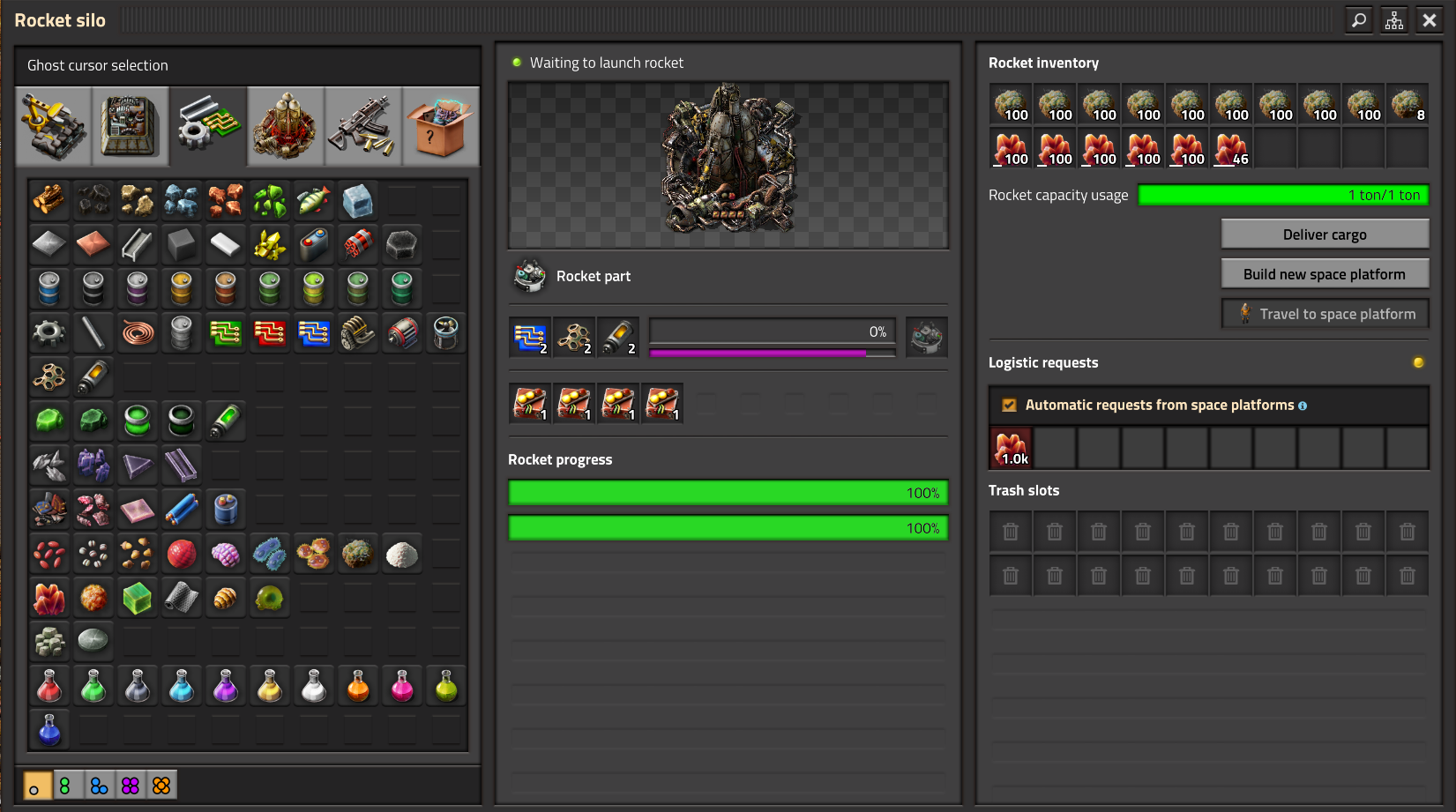1456x812 pixels.
Task: Click the processing unit ingredient slot
Action: click(530, 337)
